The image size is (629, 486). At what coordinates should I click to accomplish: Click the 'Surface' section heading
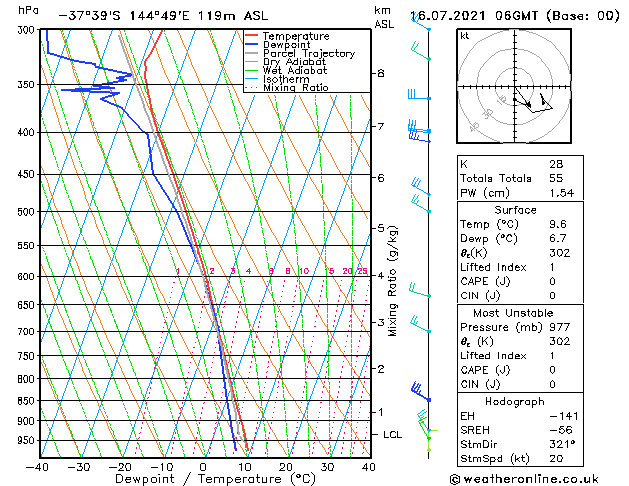515,210
